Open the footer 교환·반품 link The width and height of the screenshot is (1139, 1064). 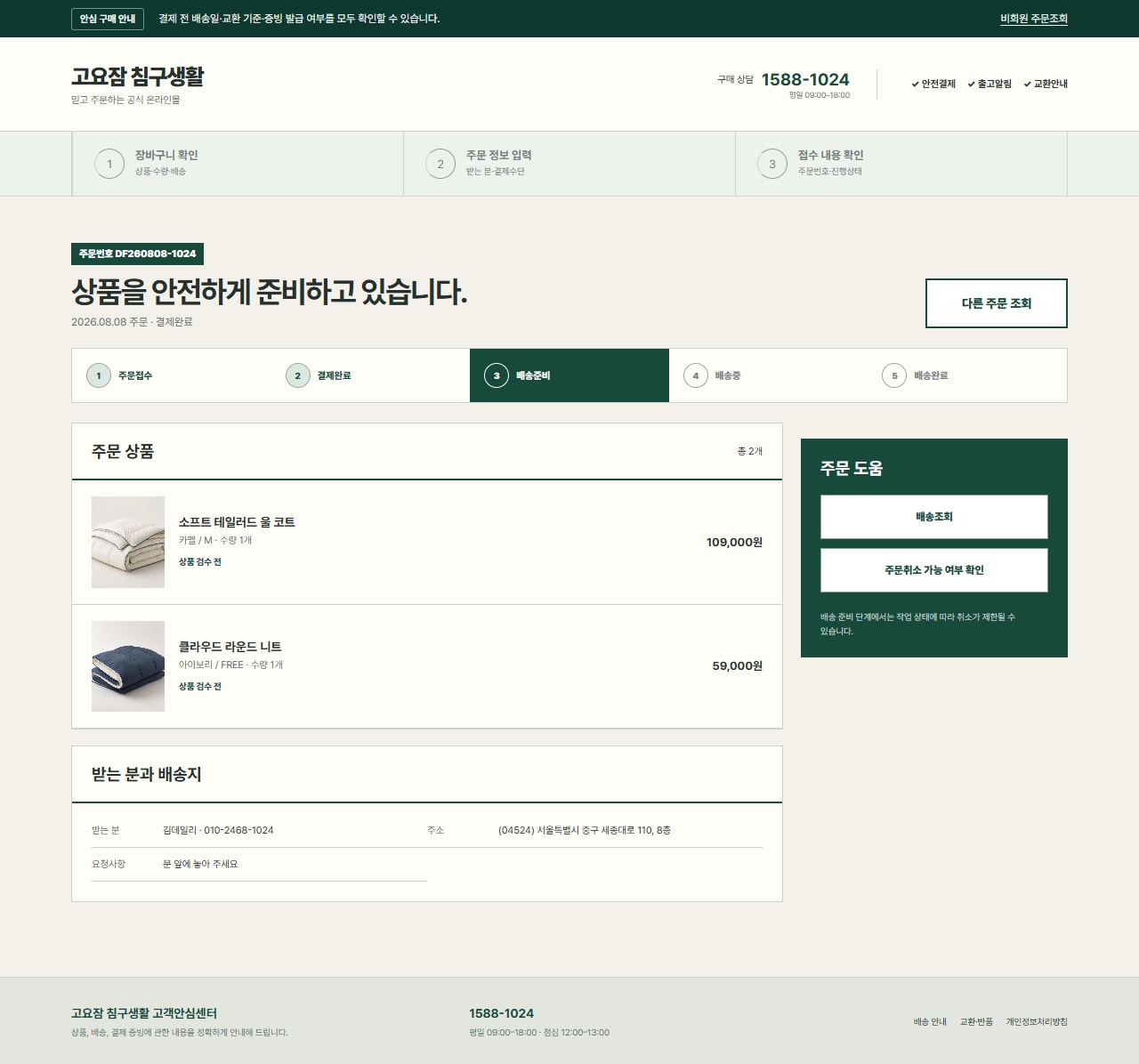976,1022
